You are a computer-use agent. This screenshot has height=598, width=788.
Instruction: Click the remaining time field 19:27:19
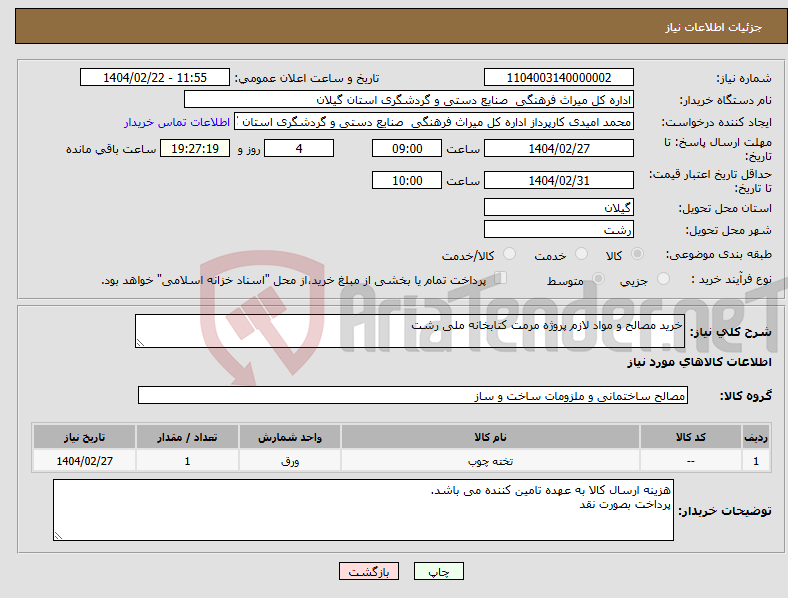[x=195, y=148]
